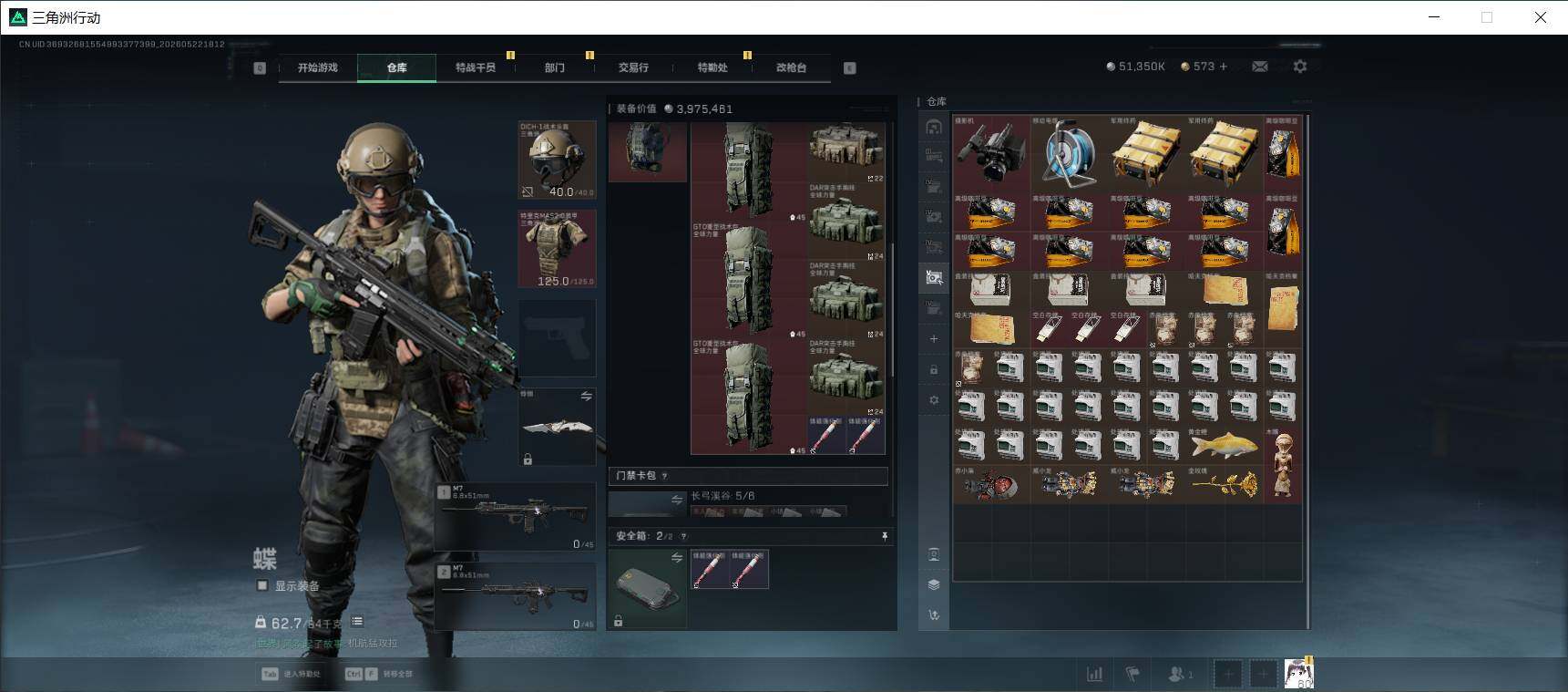This screenshot has width=1568, height=692.
Task: Open the friends icon showing 1
Action: [1181, 675]
